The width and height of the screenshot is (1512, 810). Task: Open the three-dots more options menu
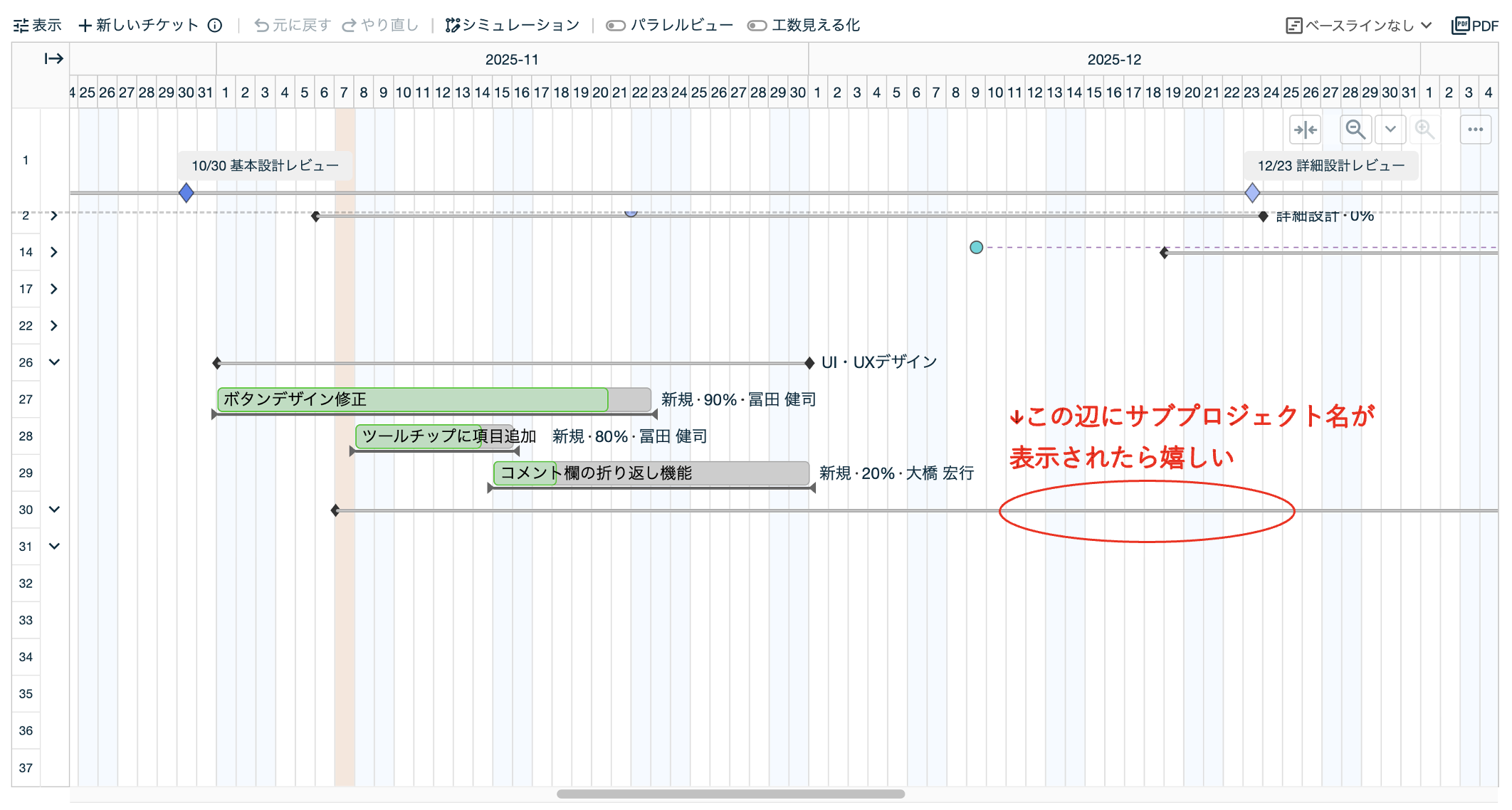pos(1475,130)
